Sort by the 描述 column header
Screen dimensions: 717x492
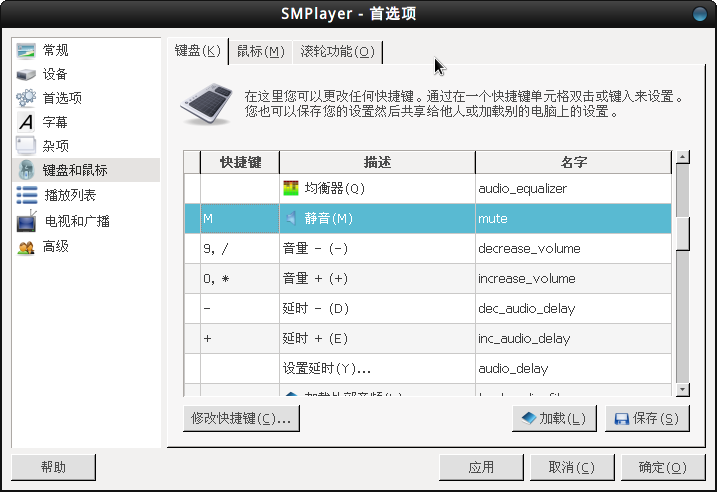click(377, 162)
